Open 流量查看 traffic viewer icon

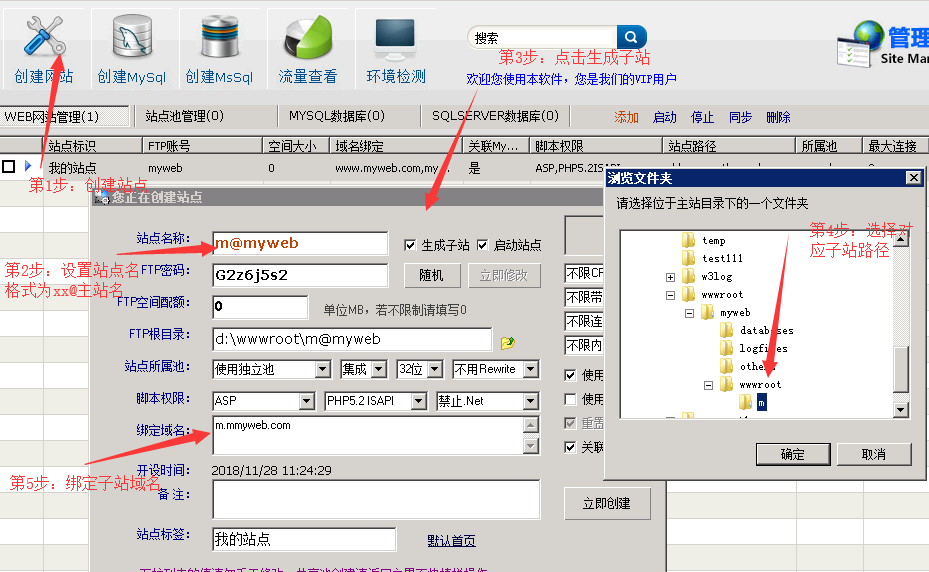coord(307,48)
